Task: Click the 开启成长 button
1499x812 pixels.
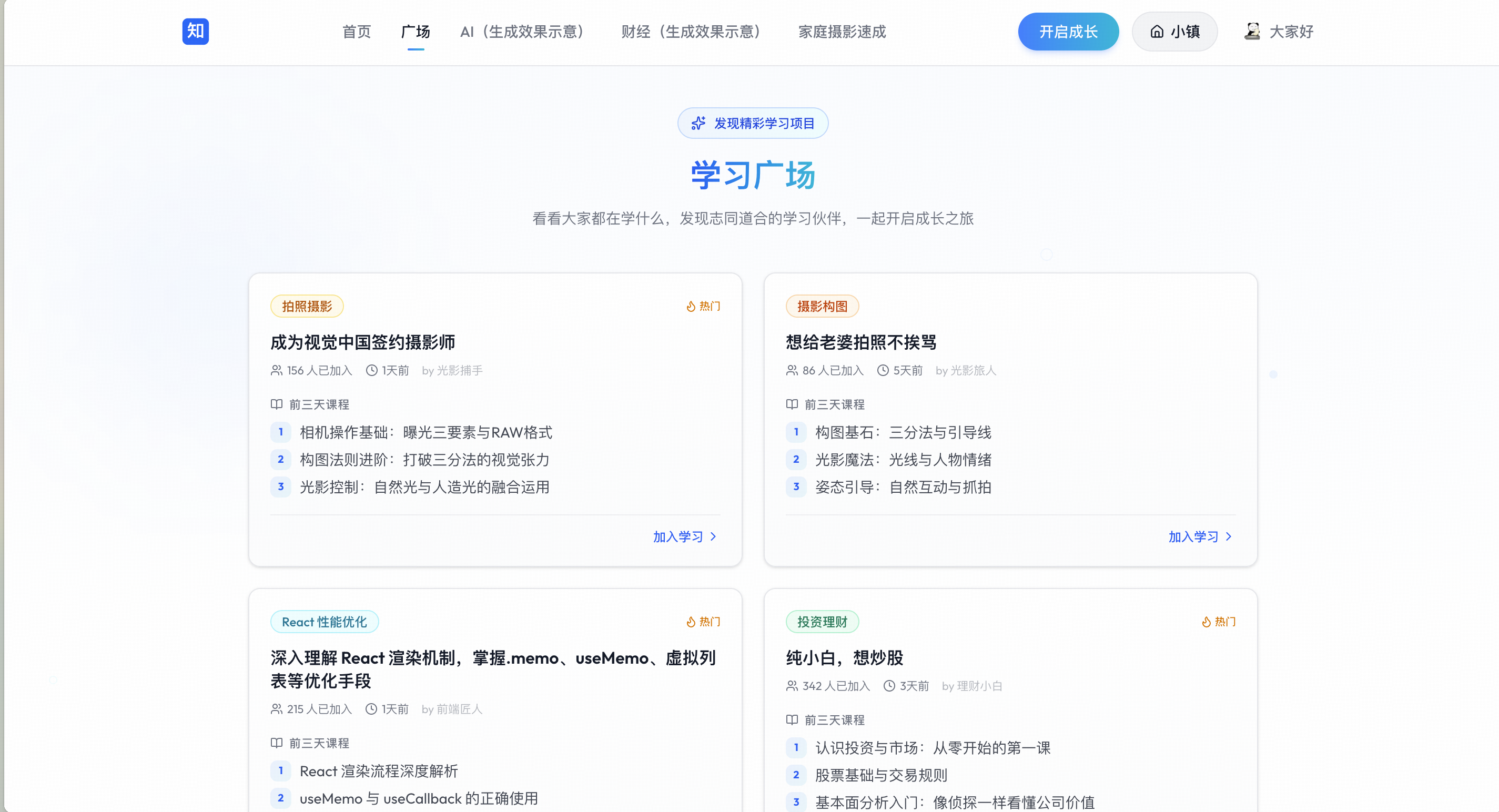Action: point(1068,32)
